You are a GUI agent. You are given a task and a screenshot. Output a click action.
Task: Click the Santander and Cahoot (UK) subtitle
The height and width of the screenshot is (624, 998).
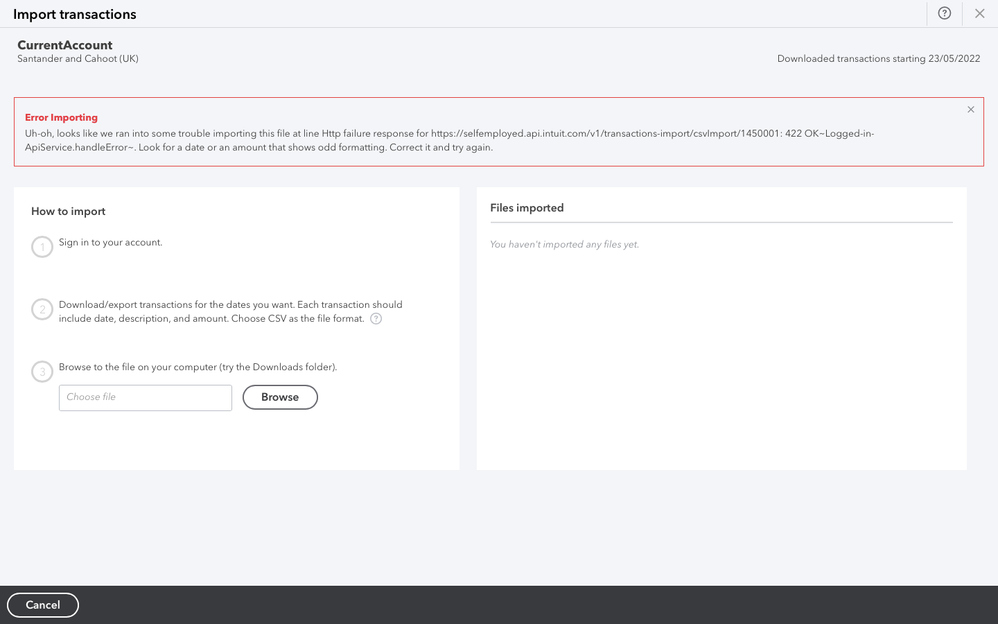click(76, 58)
